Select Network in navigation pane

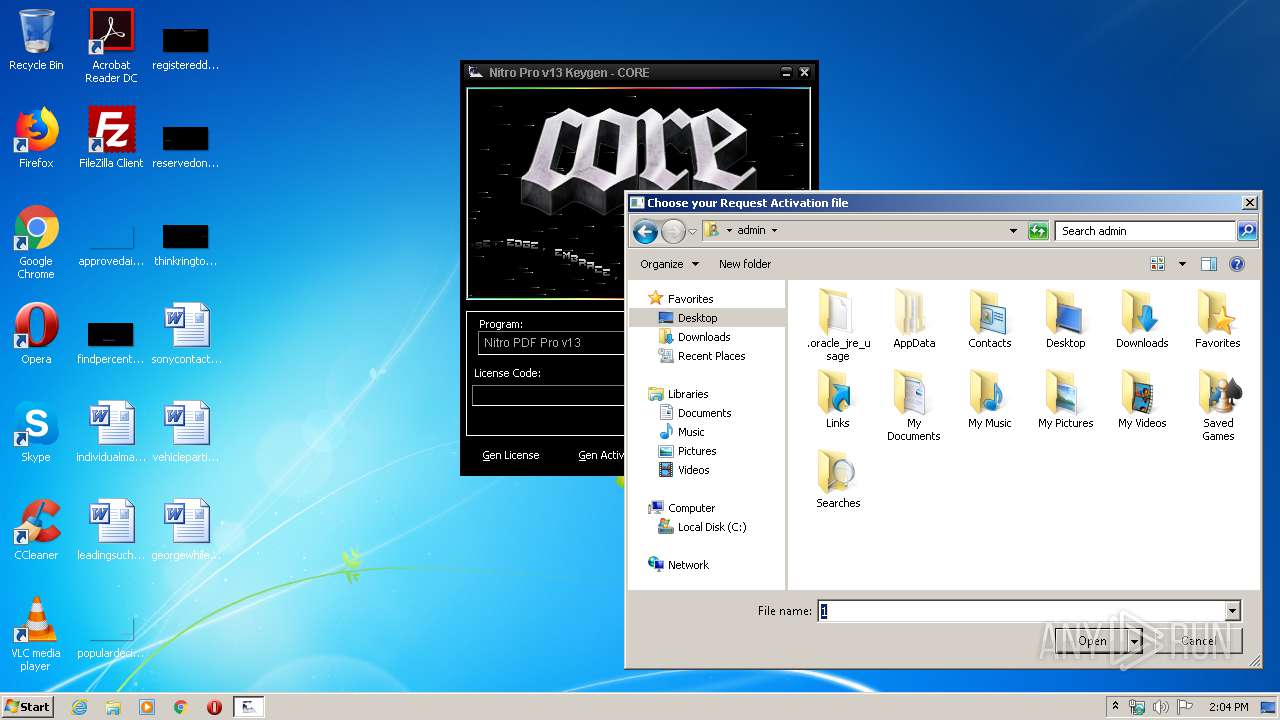click(x=679, y=565)
